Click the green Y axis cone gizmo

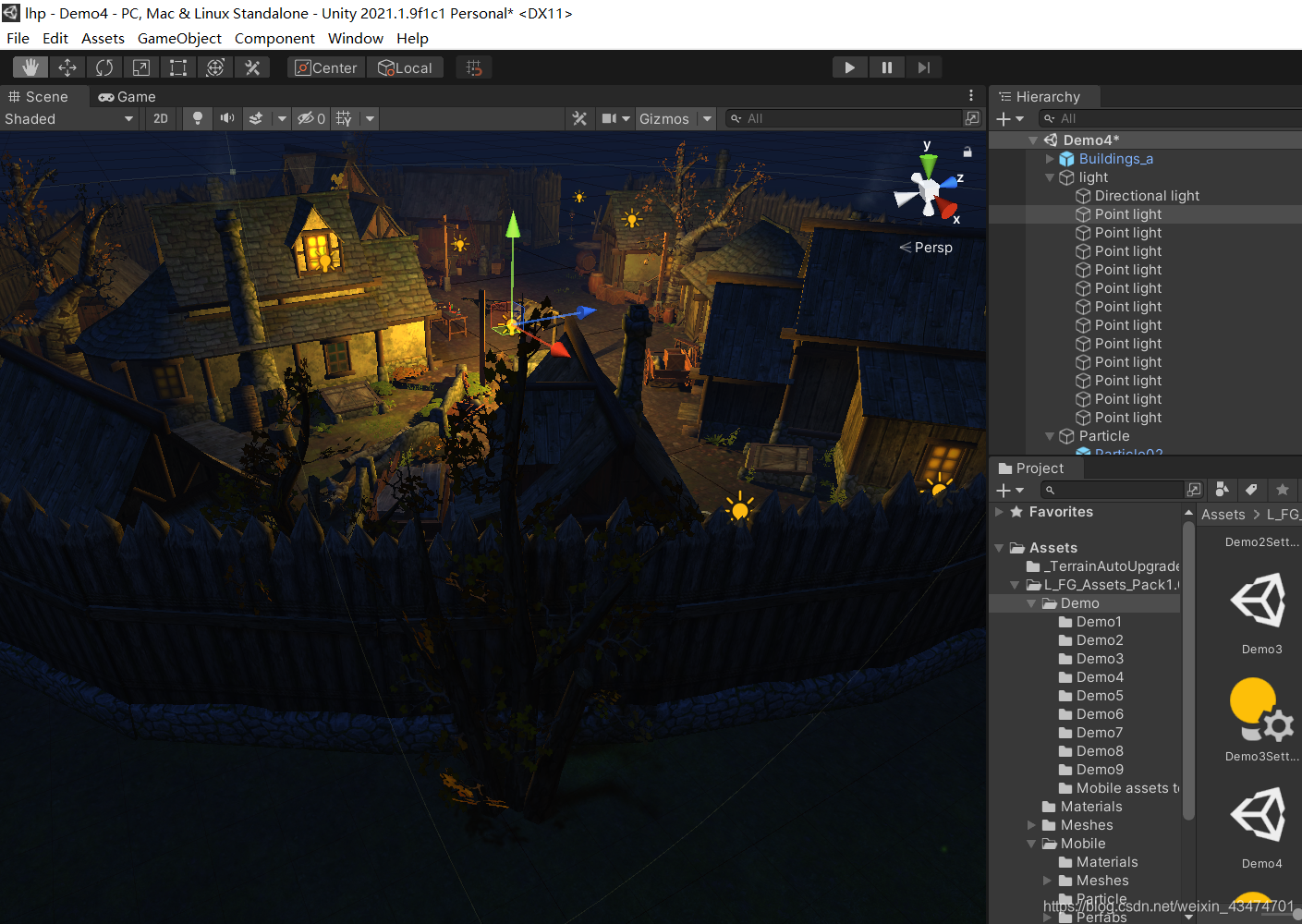(929, 165)
